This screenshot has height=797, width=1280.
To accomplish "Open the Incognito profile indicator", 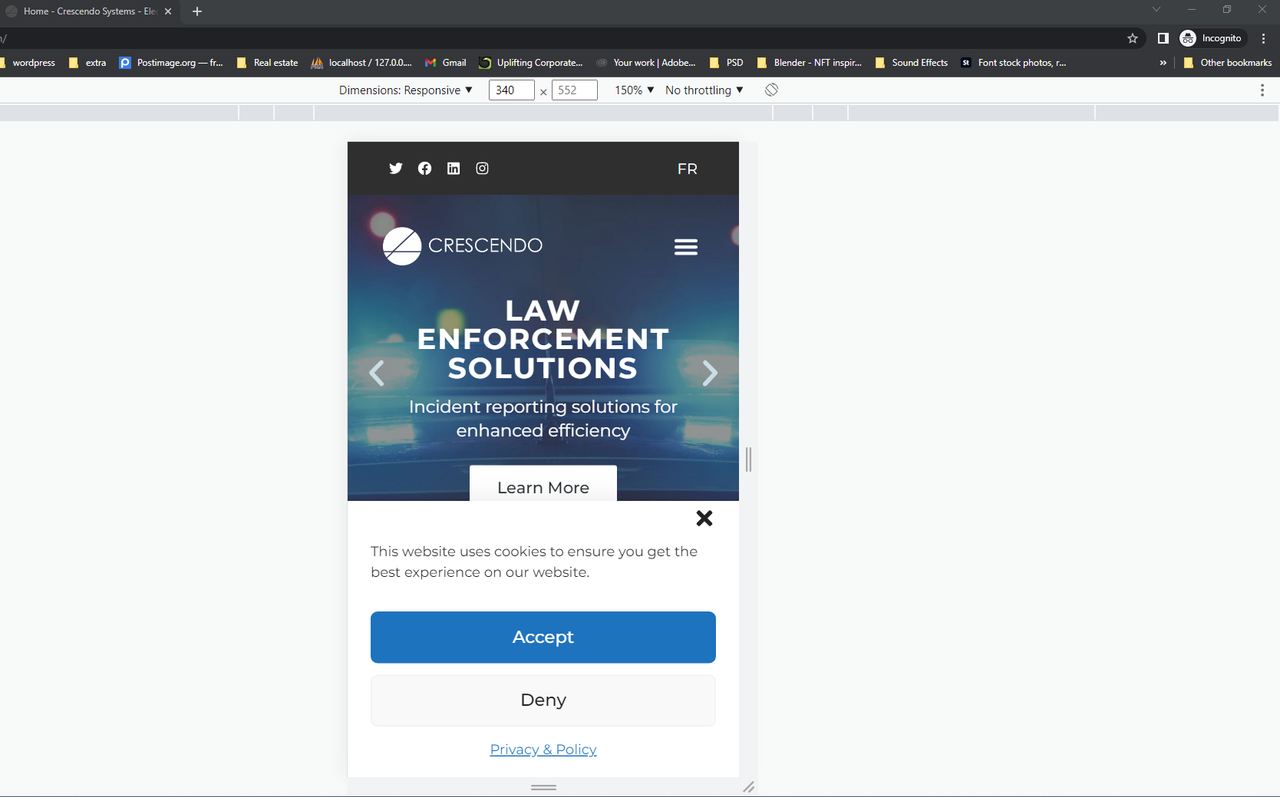I will [x=1211, y=38].
